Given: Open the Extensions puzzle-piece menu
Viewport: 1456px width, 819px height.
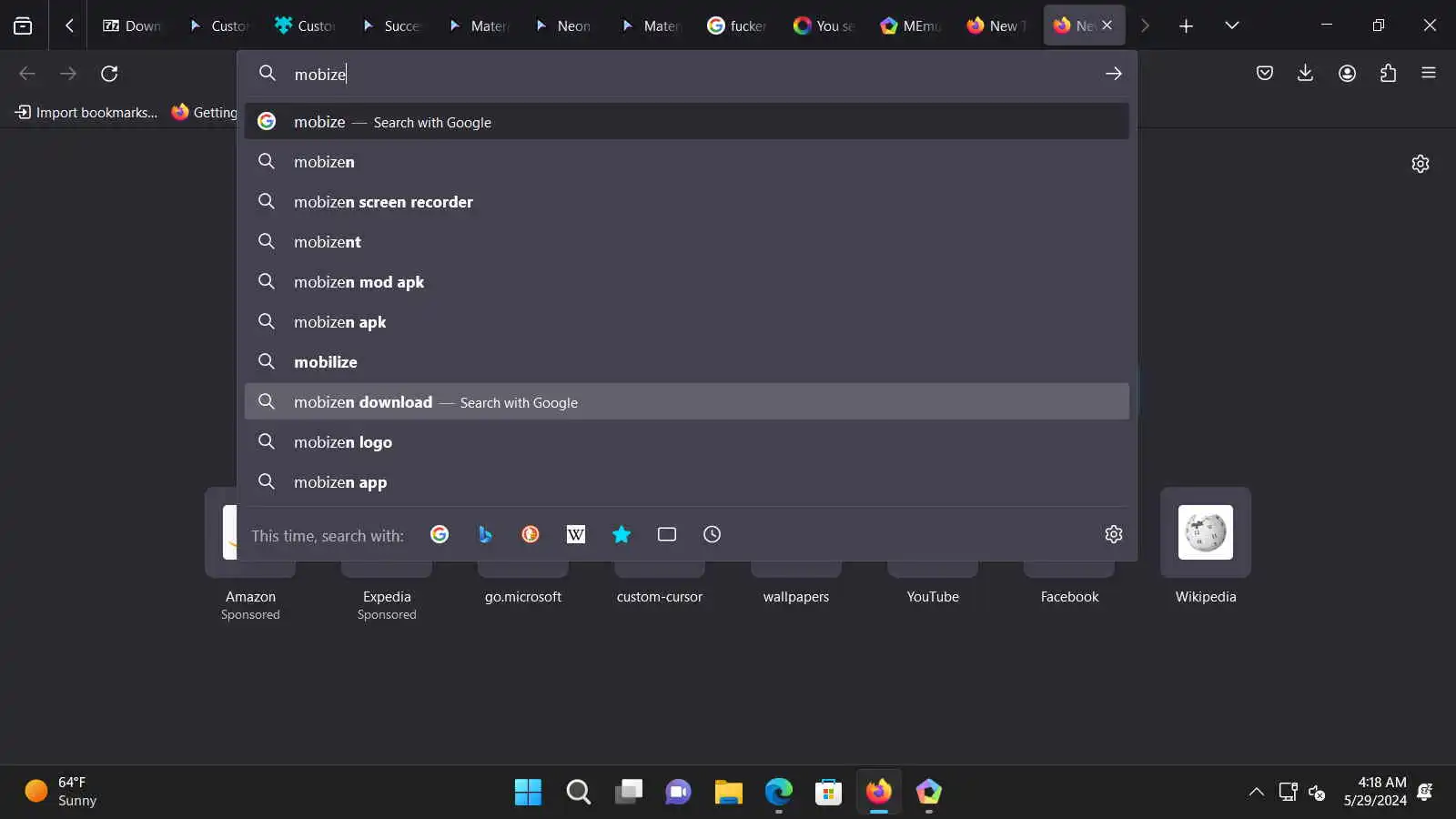Looking at the screenshot, I should pyautogui.click(x=1388, y=74).
